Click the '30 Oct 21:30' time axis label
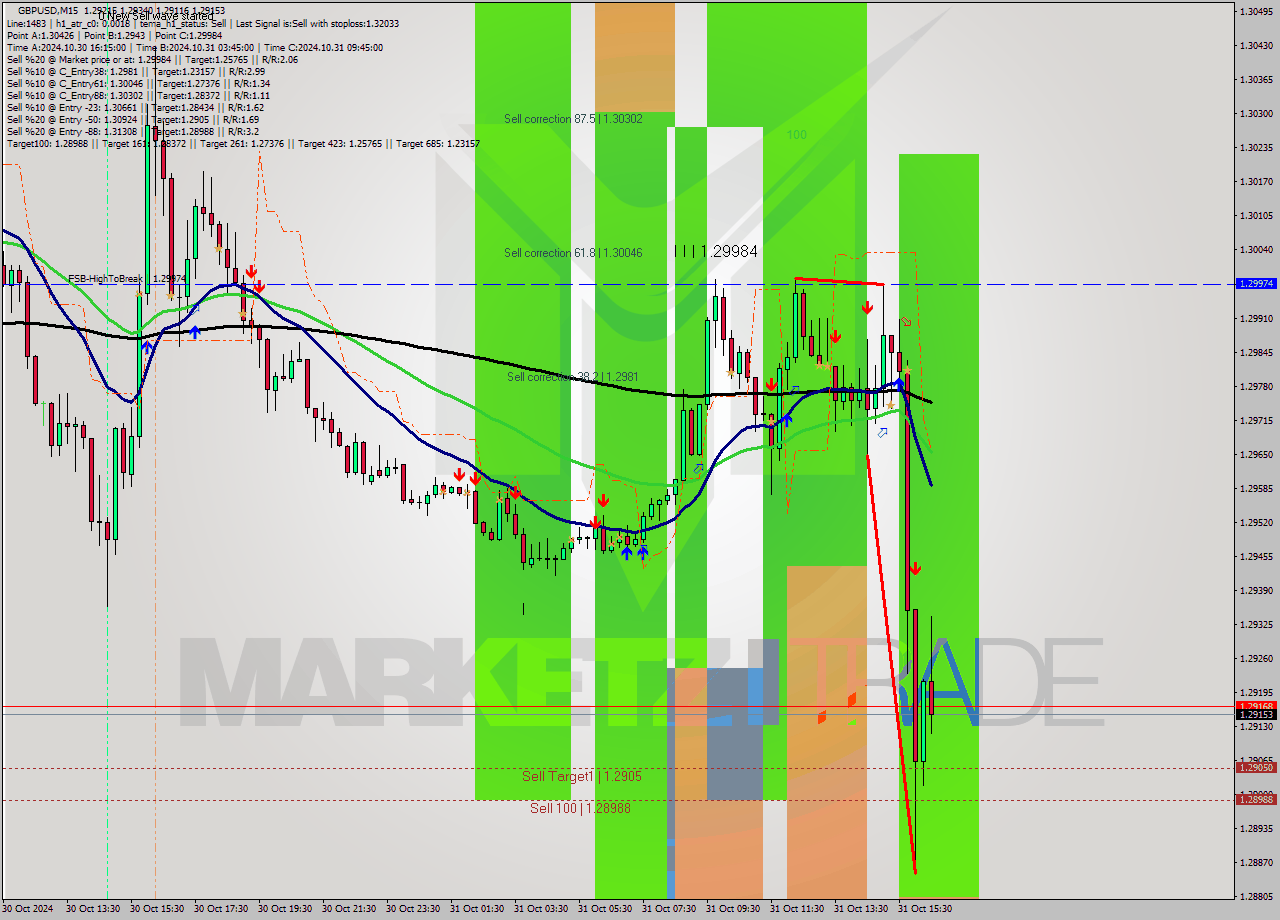This screenshot has width=1280, height=920. 350,909
